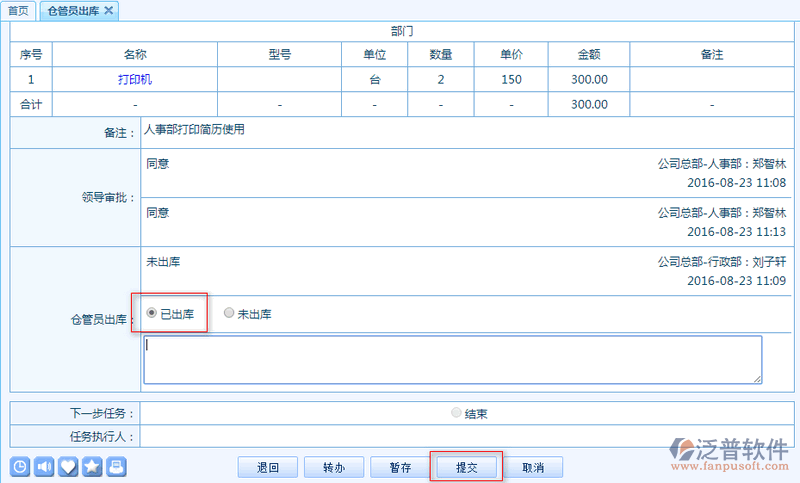Click the 任务执行人 label
Screen dimensions: 800x483
pos(102,437)
